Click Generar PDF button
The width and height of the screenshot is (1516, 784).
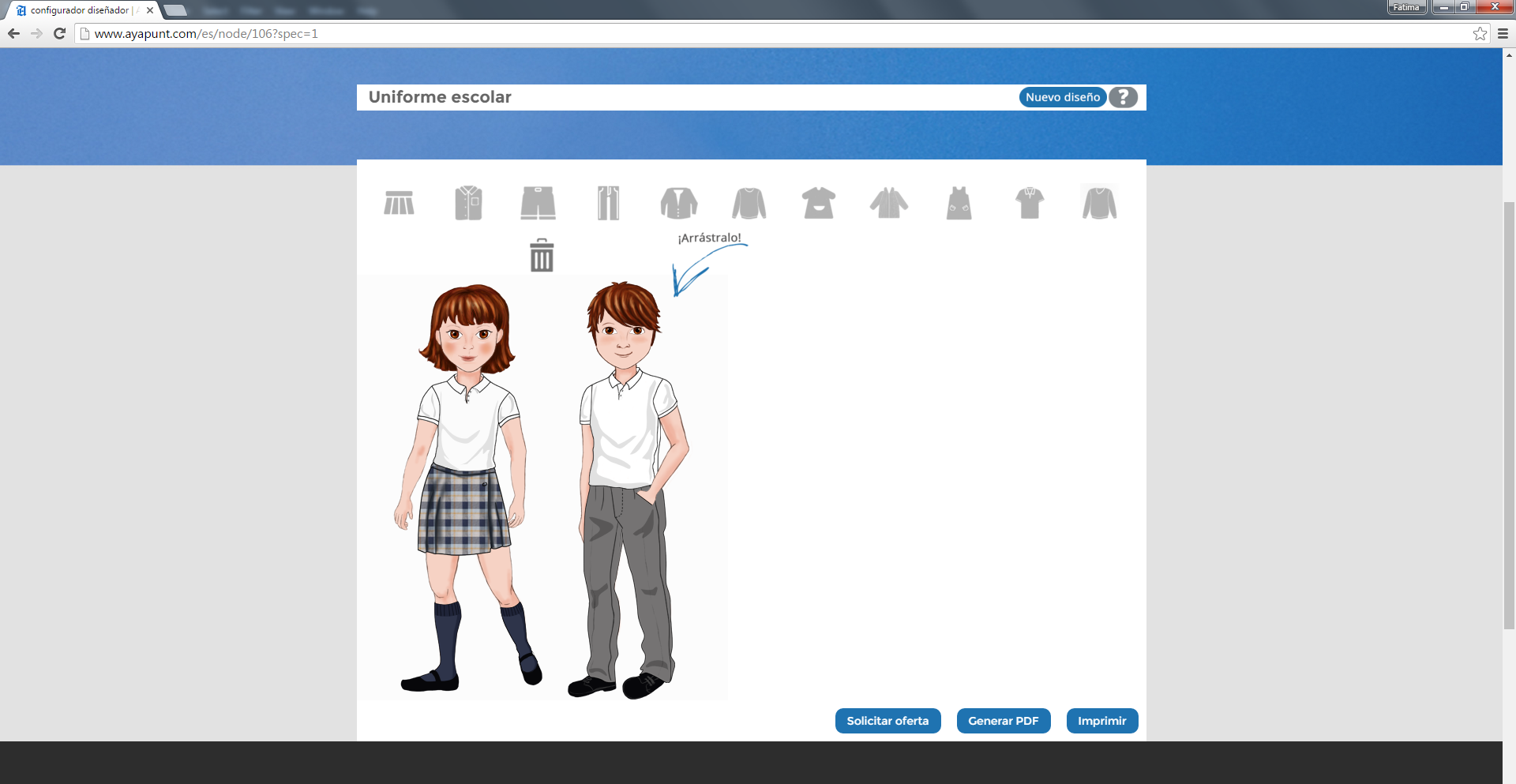1003,721
